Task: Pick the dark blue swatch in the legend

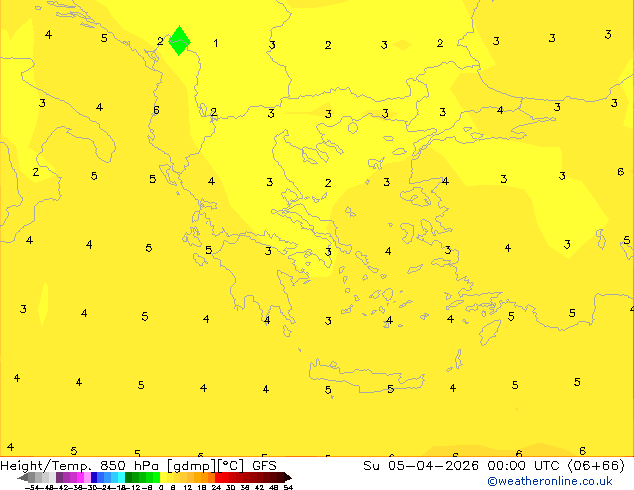Action: tap(94, 477)
